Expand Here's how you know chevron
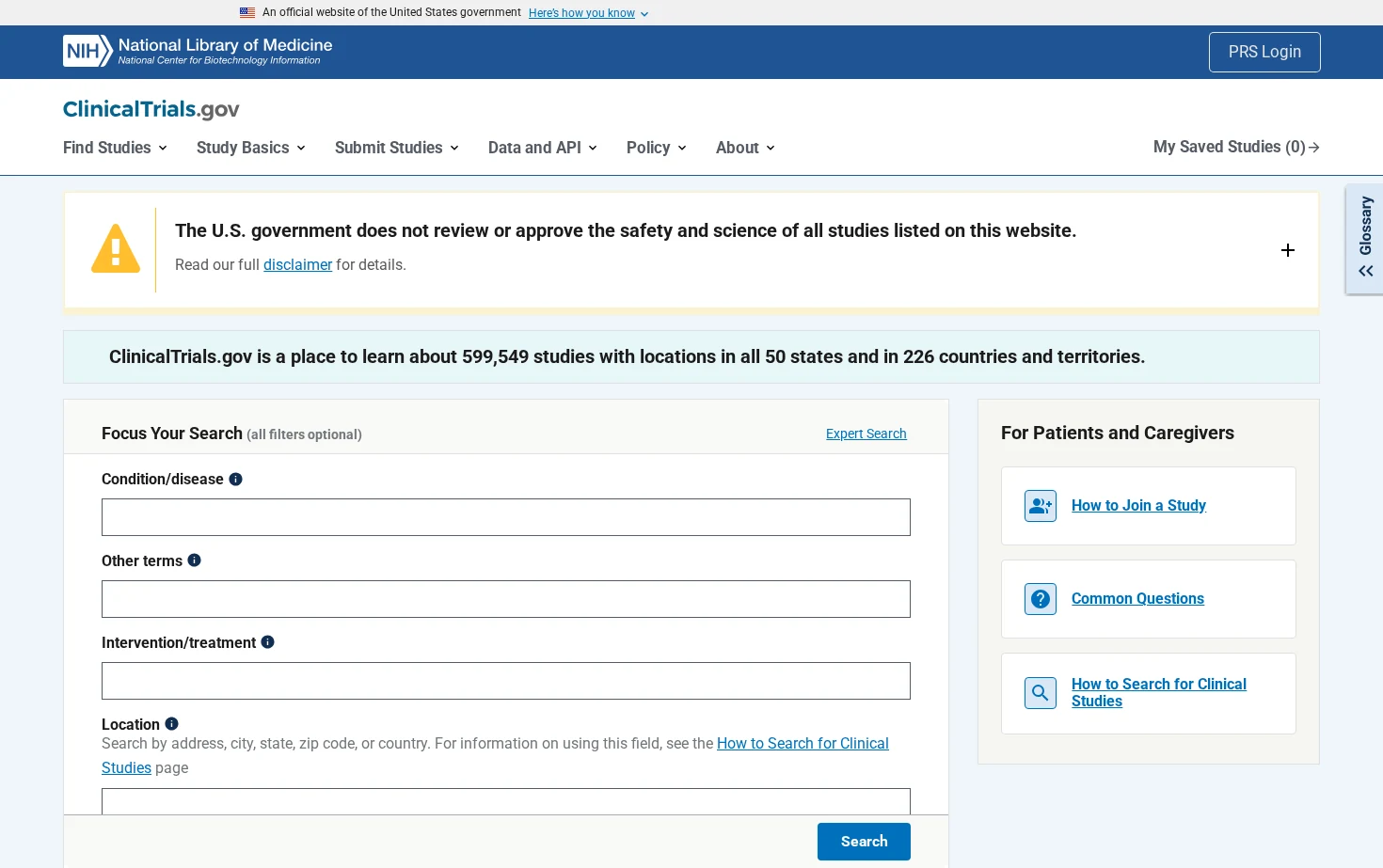This screenshot has width=1383, height=868. [644, 14]
